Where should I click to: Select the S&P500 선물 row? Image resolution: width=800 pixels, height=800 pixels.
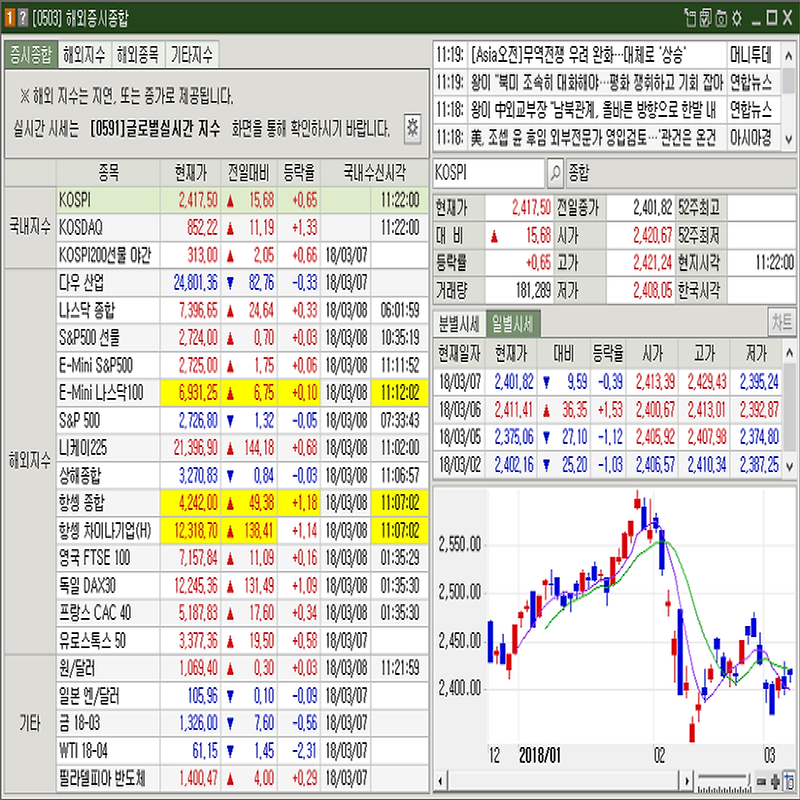242,338
